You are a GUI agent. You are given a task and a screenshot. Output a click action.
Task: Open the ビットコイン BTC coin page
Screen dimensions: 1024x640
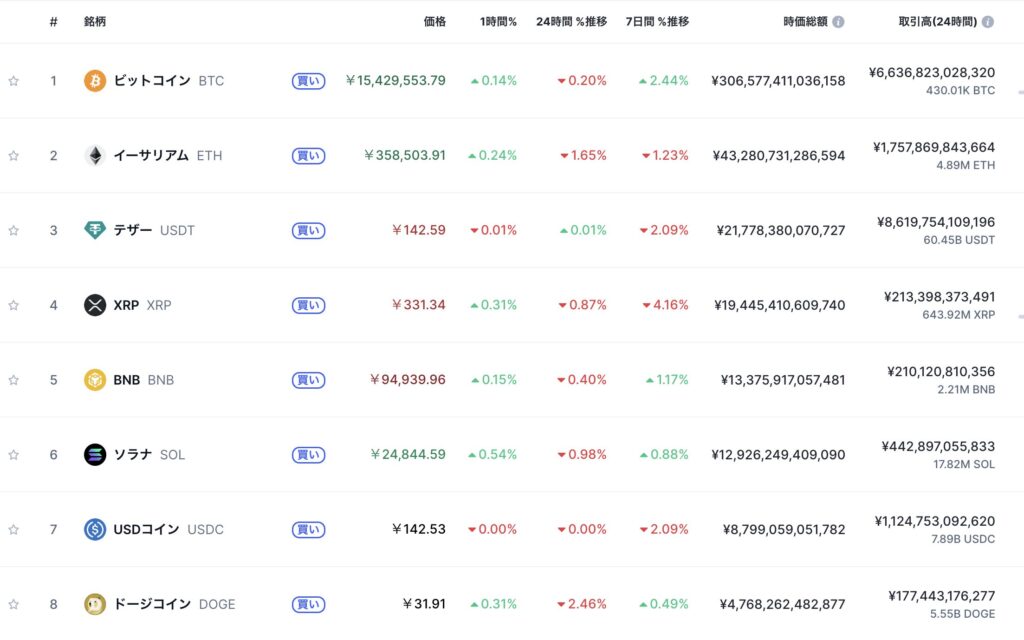[x=168, y=80]
